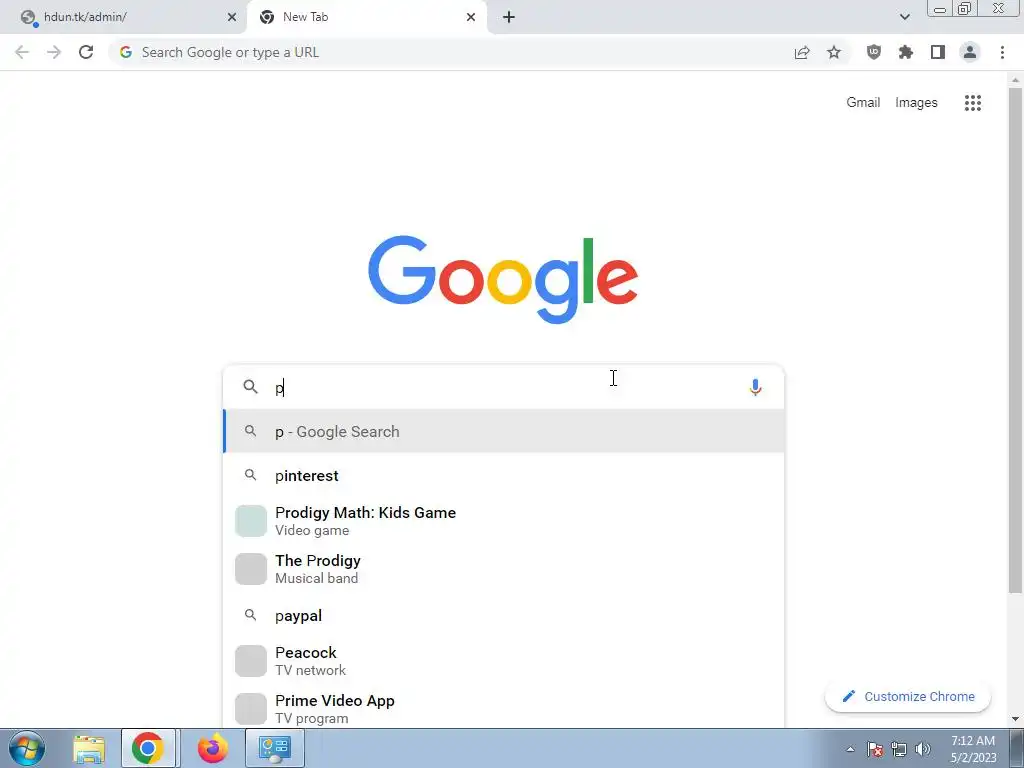Click the browser forward arrow

click(x=54, y=52)
